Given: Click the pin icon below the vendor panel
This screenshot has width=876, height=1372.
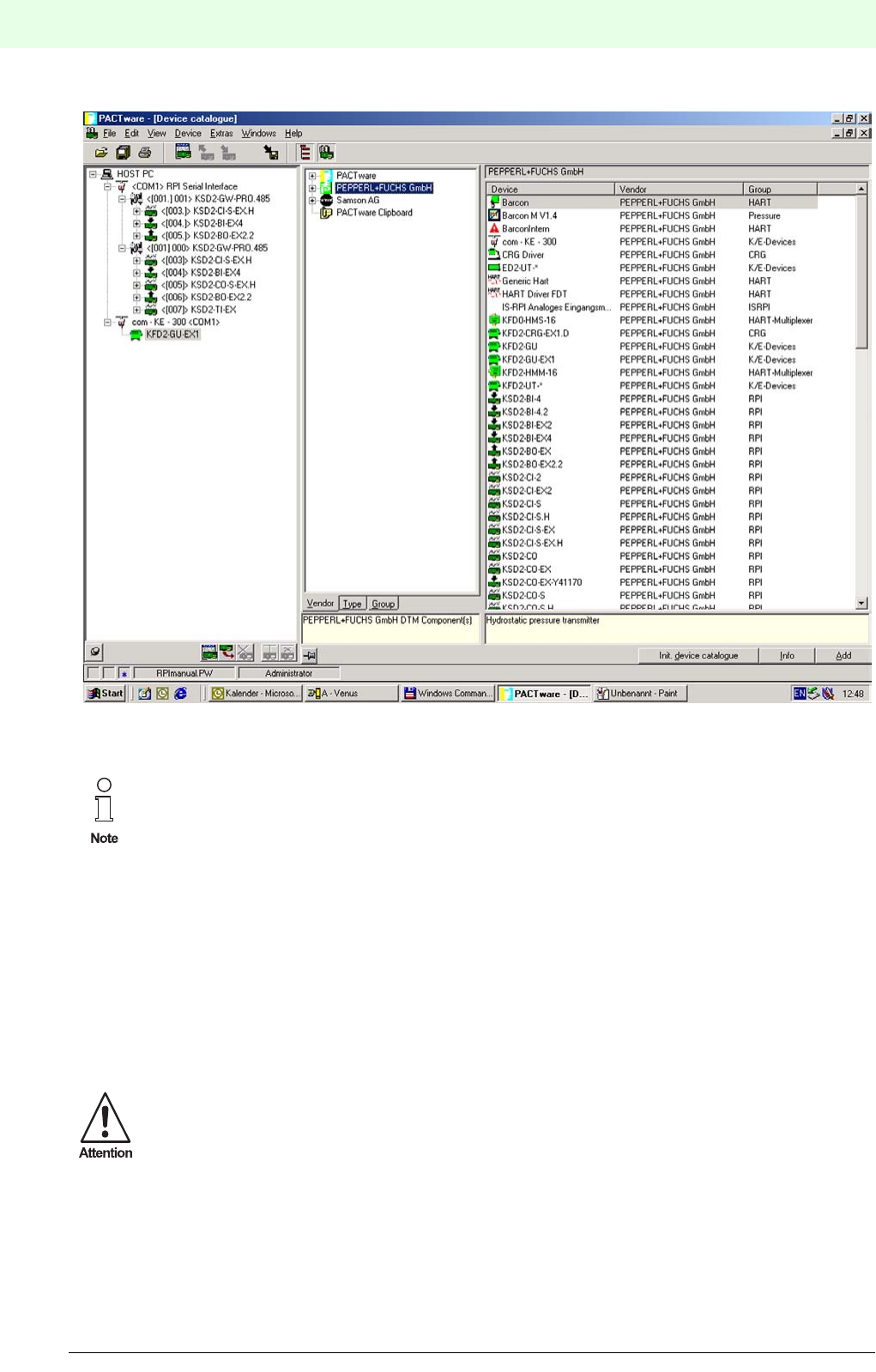Looking at the screenshot, I should click(x=311, y=655).
